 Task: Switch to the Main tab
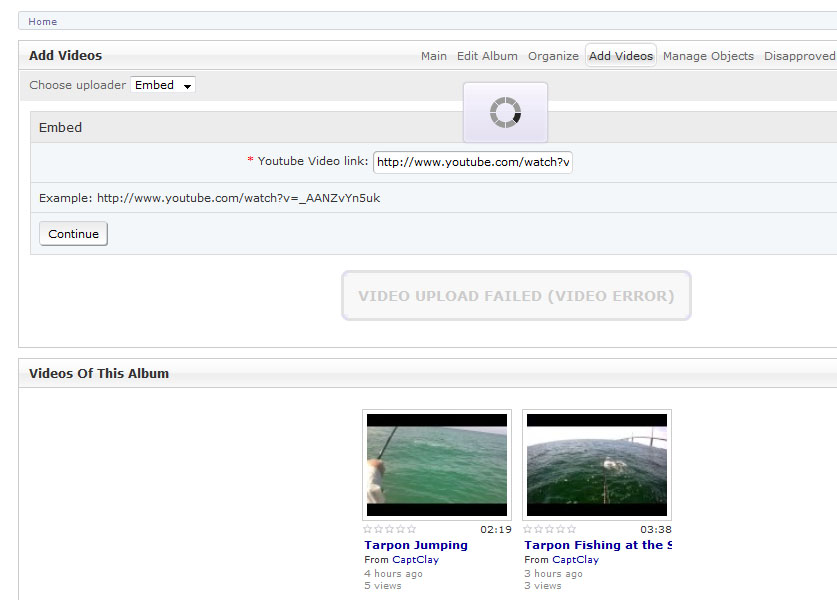(x=433, y=56)
